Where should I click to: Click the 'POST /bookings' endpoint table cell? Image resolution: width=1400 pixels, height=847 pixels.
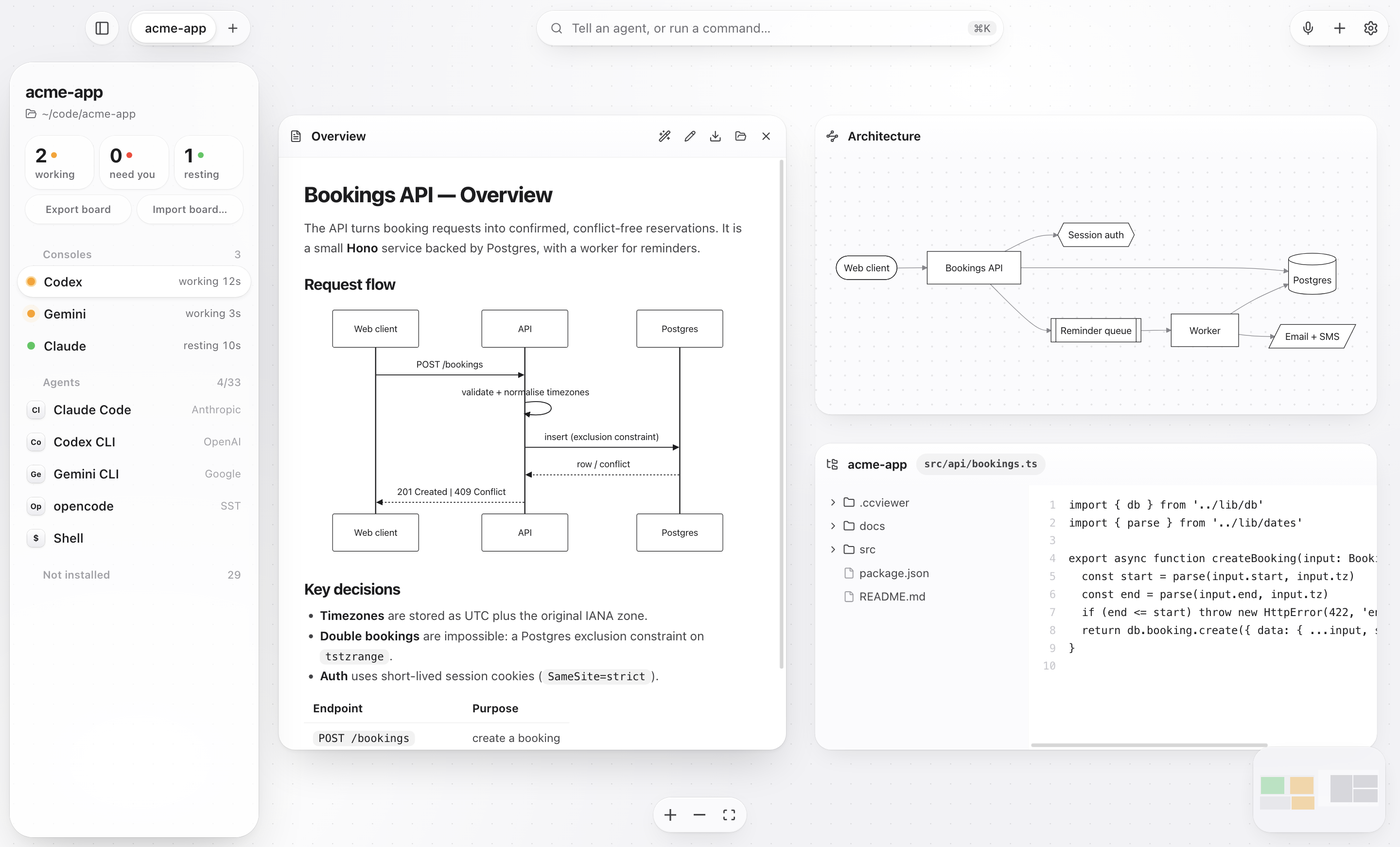(364, 738)
